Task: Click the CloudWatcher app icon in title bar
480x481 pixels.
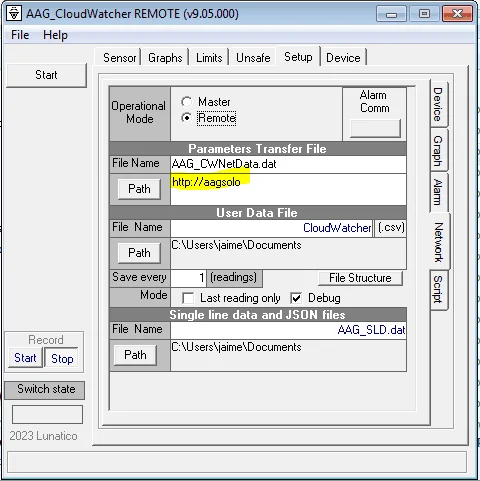Action: pyautogui.click(x=14, y=14)
